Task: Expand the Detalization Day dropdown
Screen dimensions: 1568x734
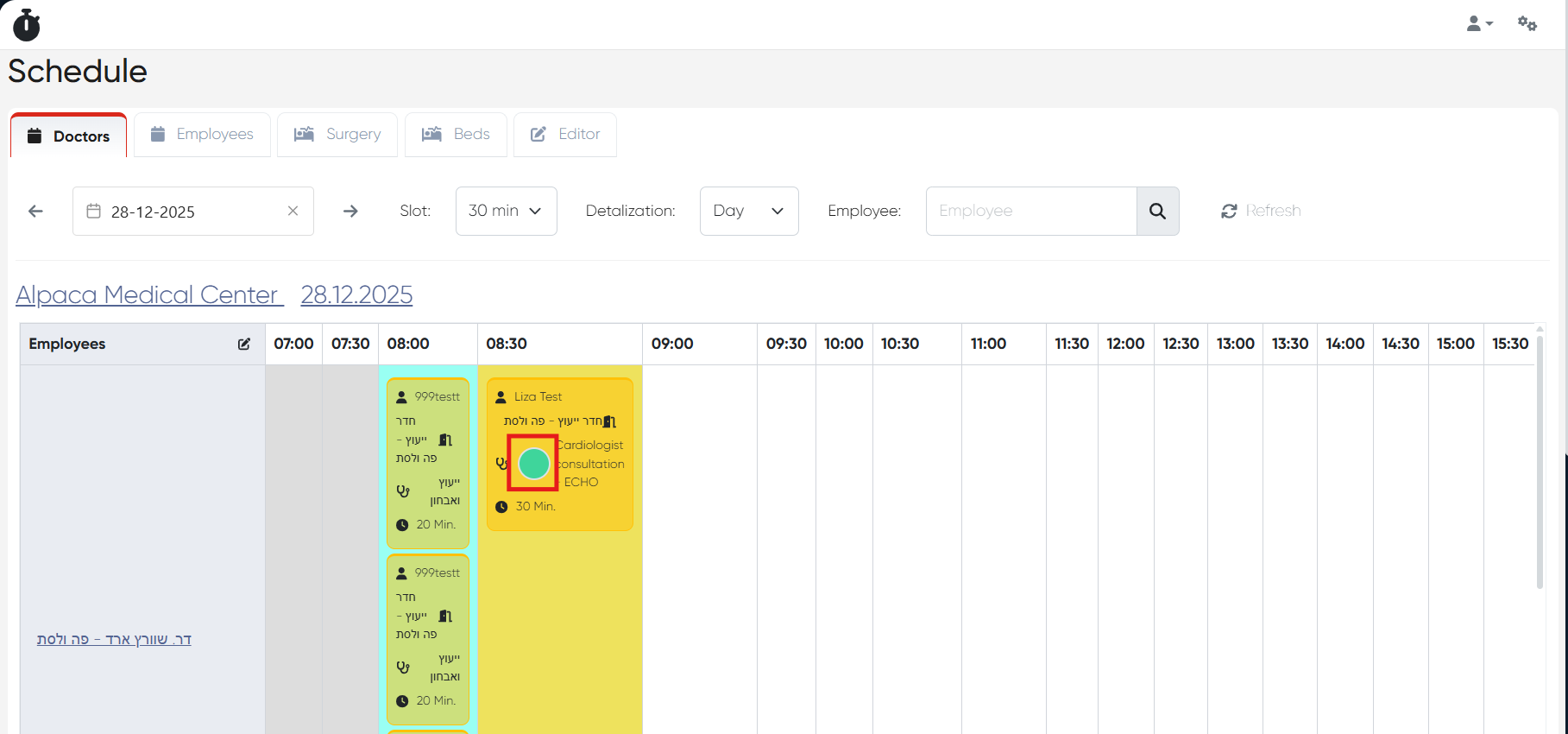Action: tap(748, 212)
